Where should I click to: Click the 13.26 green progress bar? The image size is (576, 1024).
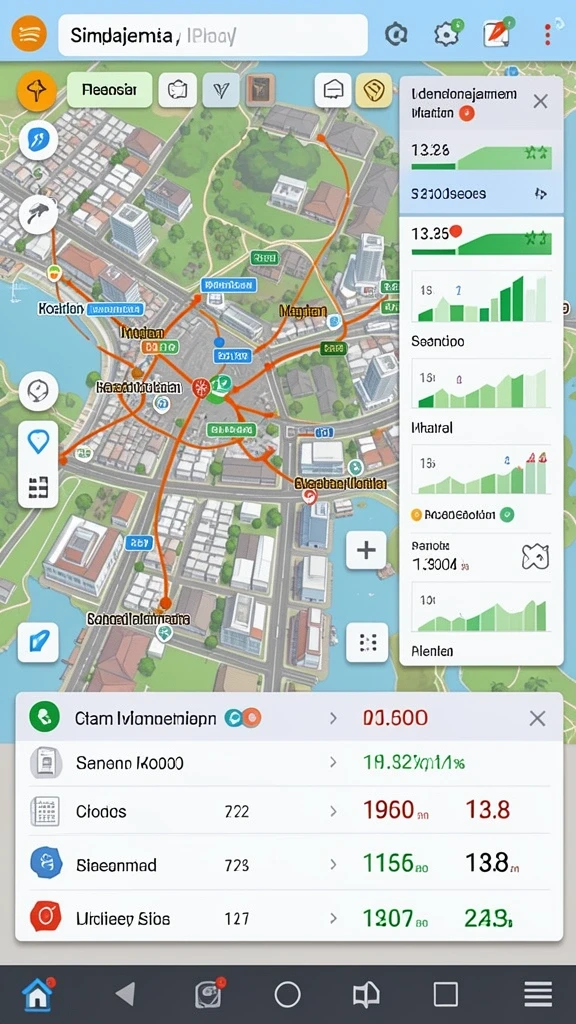coord(481,158)
